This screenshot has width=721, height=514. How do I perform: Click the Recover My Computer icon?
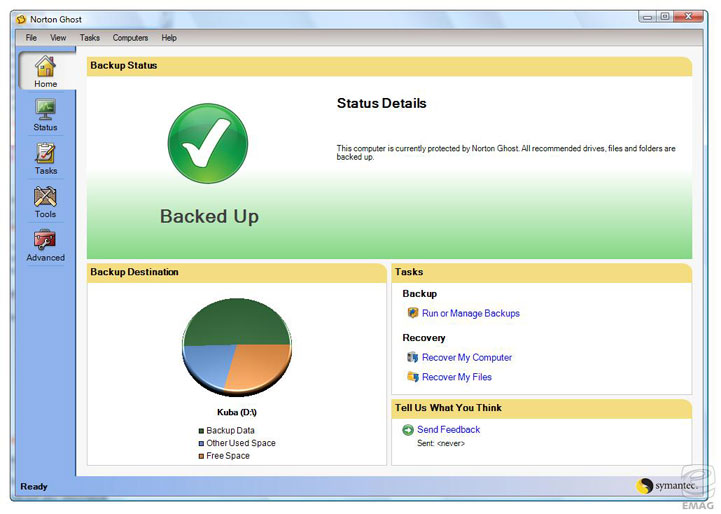click(412, 357)
